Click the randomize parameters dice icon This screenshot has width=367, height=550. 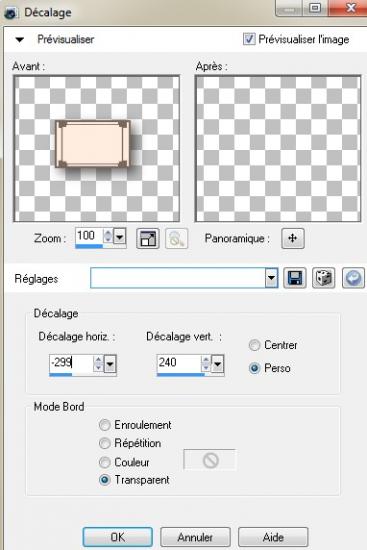[x=323, y=279]
